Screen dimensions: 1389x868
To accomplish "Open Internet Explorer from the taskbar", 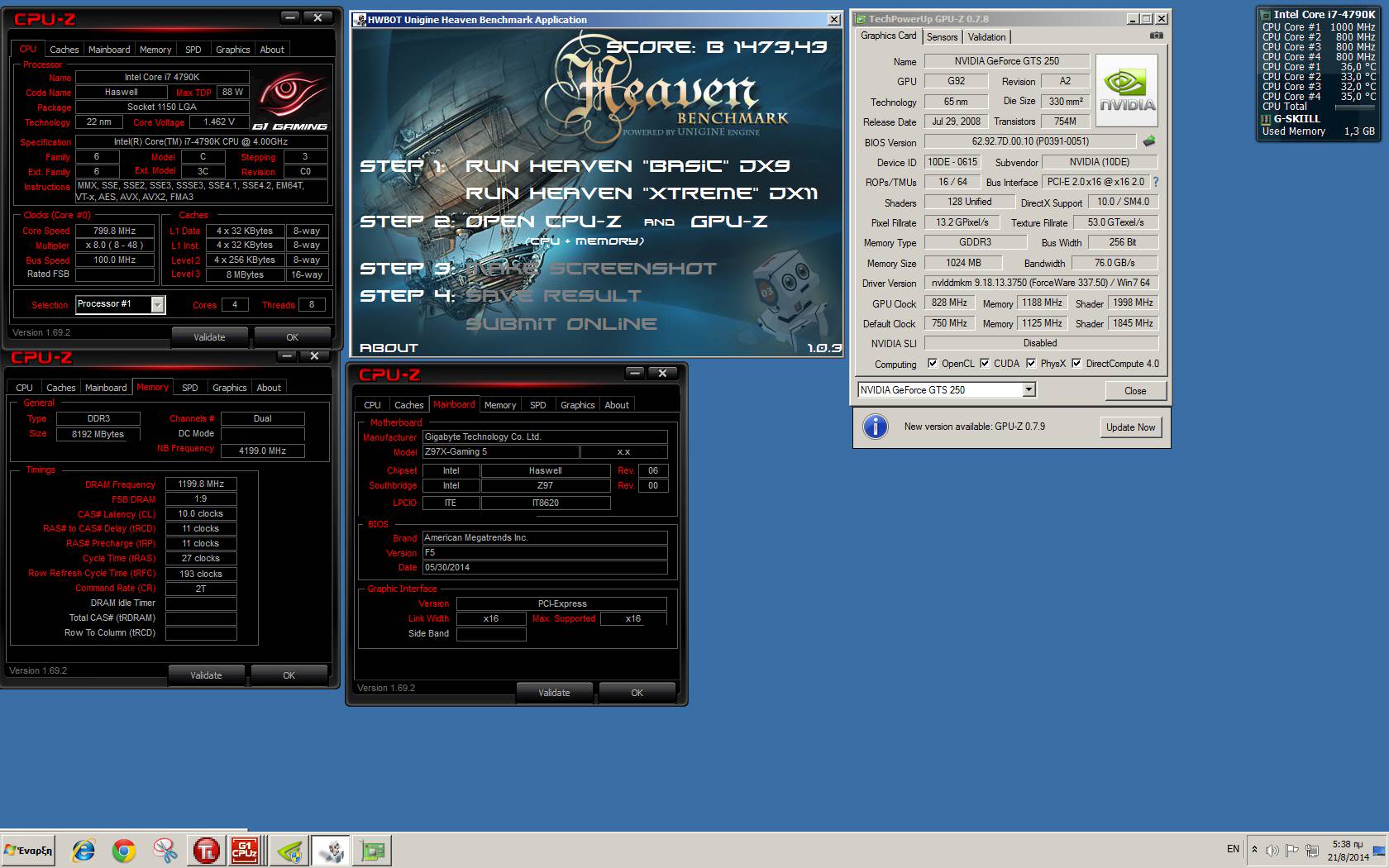I will (84, 850).
